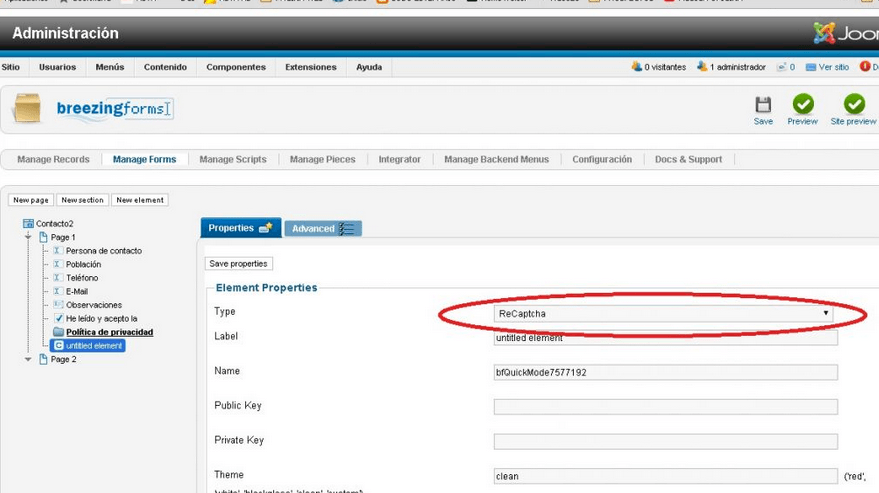Select Contacto2 in the form tree

[x=54, y=223]
